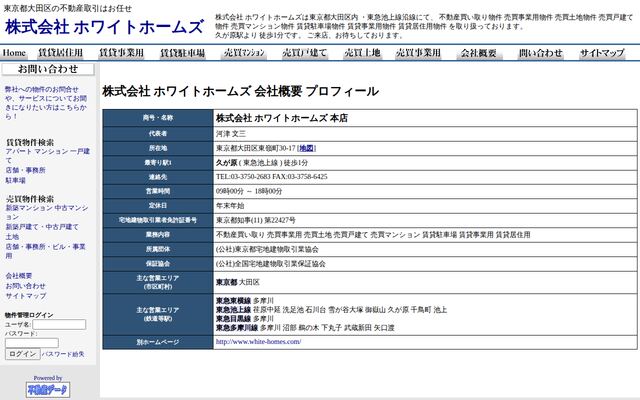Viewport: 640px width, 400px height.
Task: Open the 売買戸建て navigation tab
Action: coord(304,53)
